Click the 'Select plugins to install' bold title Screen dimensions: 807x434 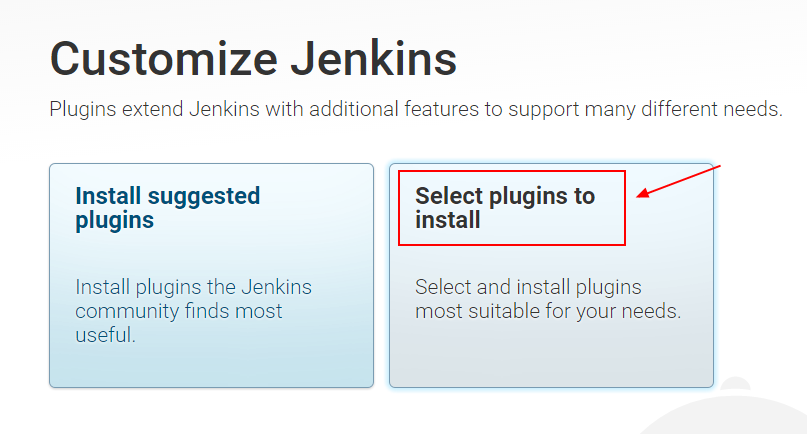505,208
